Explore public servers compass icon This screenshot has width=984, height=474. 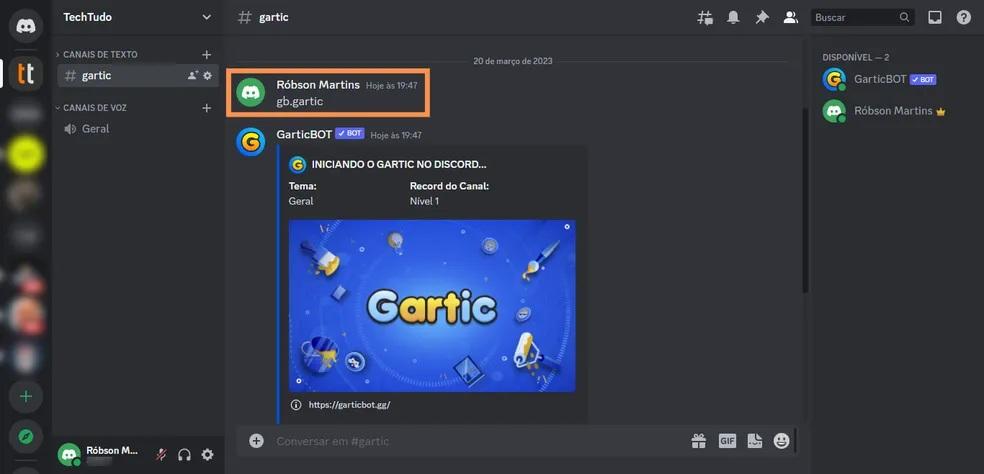26,437
